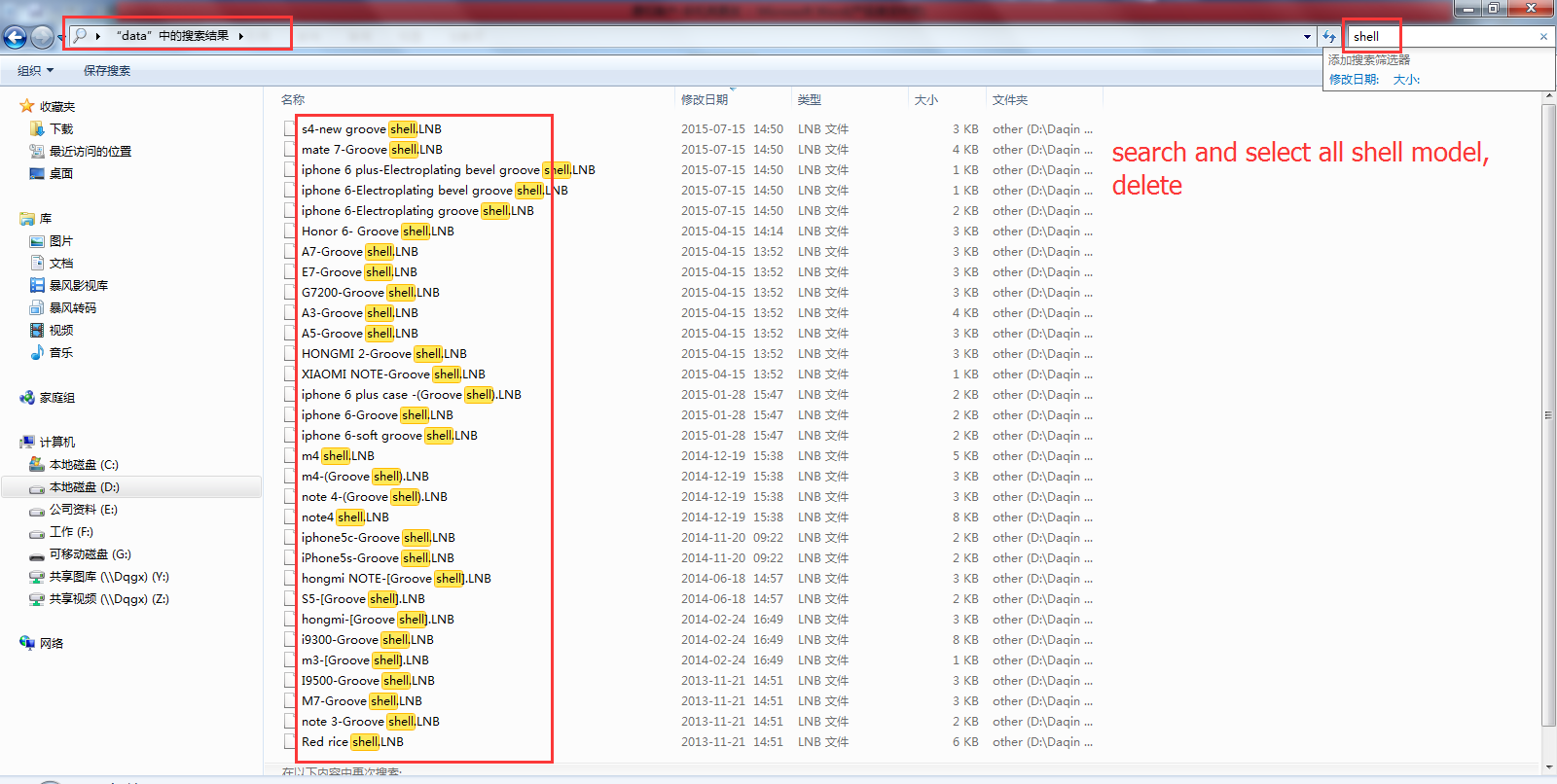Tick checkbox for note4 shell.LNB

tap(290, 517)
